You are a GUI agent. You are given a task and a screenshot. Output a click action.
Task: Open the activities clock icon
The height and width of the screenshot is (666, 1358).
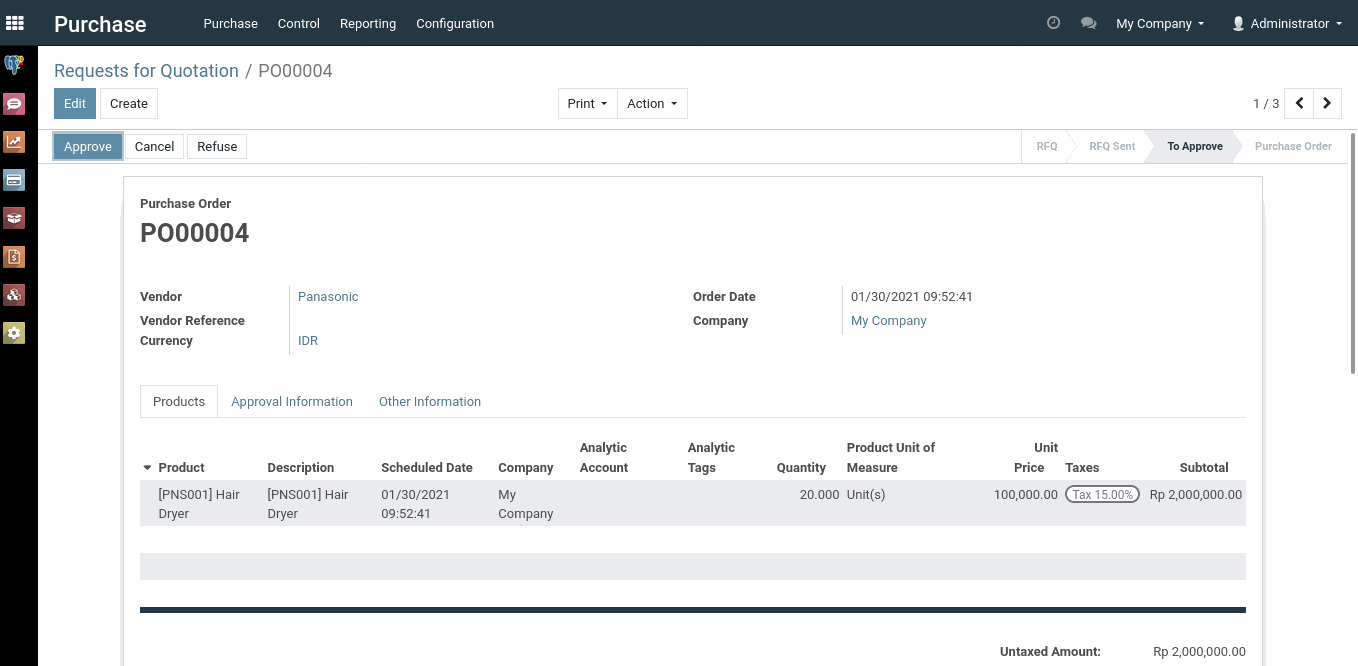(x=1053, y=23)
